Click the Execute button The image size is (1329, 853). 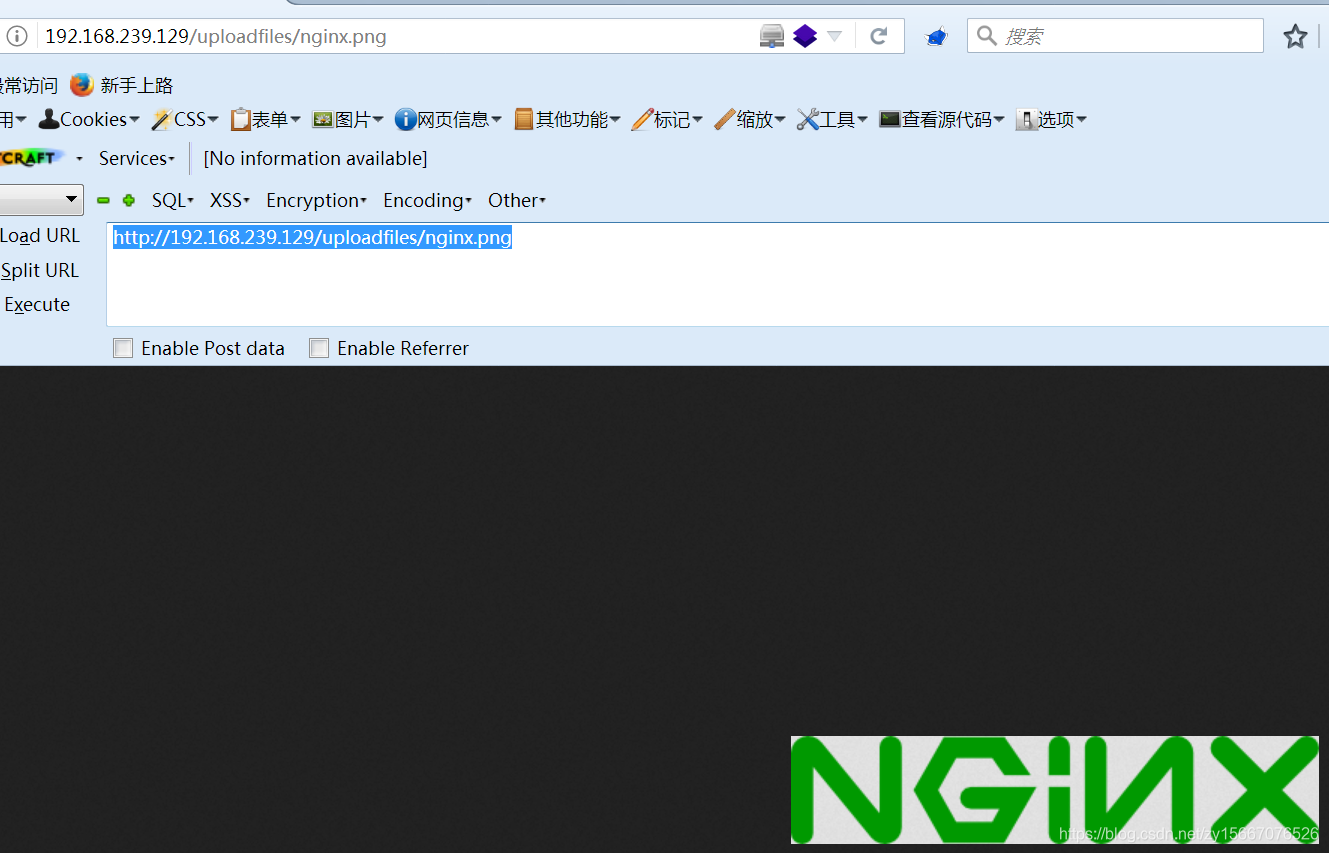coord(37,304)
